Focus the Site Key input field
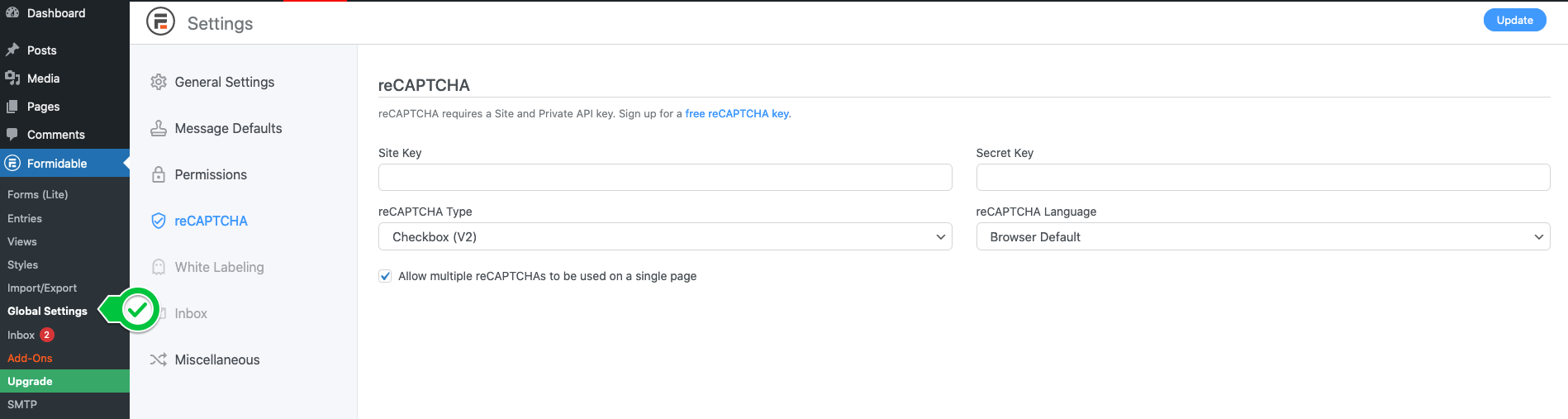 coord(665,177)
